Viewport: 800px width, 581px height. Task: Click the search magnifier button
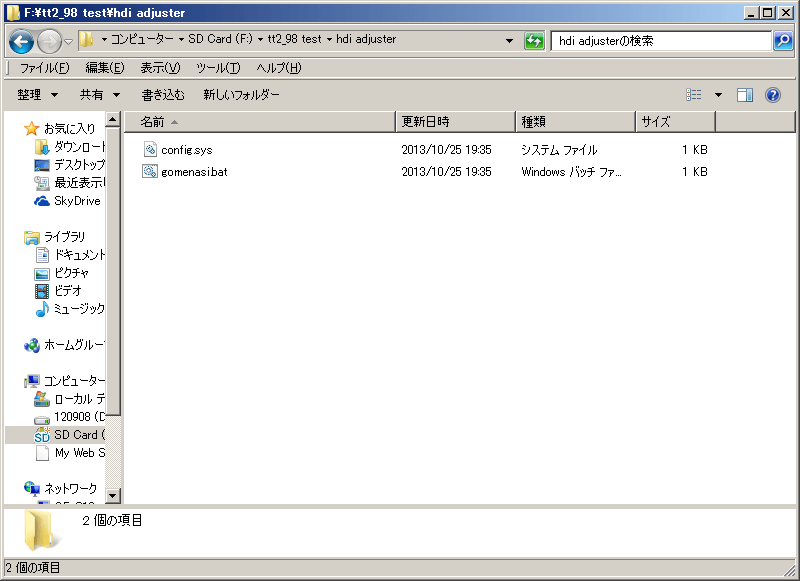(783, 41)
